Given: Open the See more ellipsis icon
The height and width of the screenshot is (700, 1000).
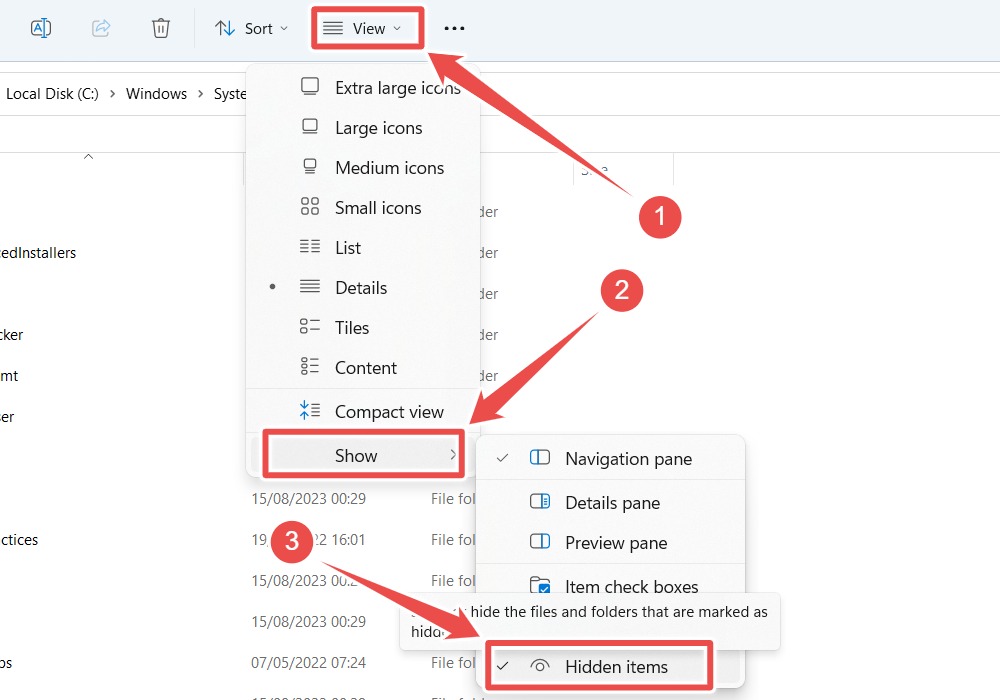Looking at the screenshot, I should 454,28.
